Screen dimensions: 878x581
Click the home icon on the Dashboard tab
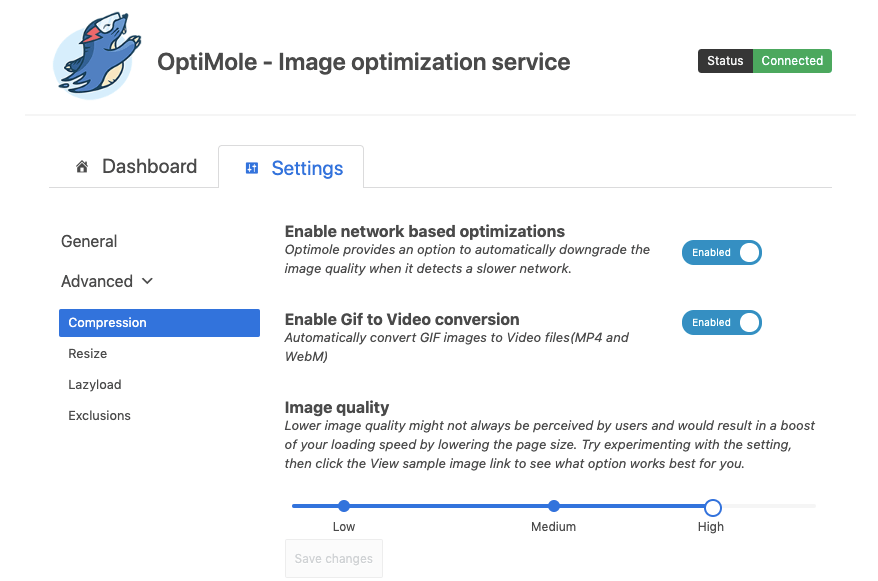(x=81, y=166)
